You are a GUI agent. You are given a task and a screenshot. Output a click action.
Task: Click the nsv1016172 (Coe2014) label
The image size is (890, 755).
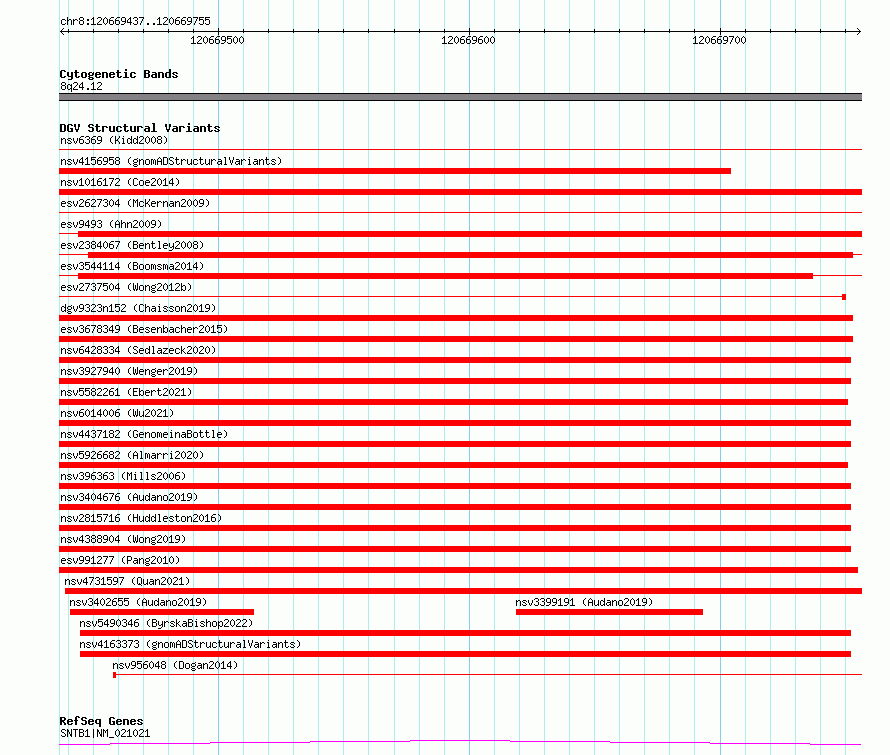120,182
